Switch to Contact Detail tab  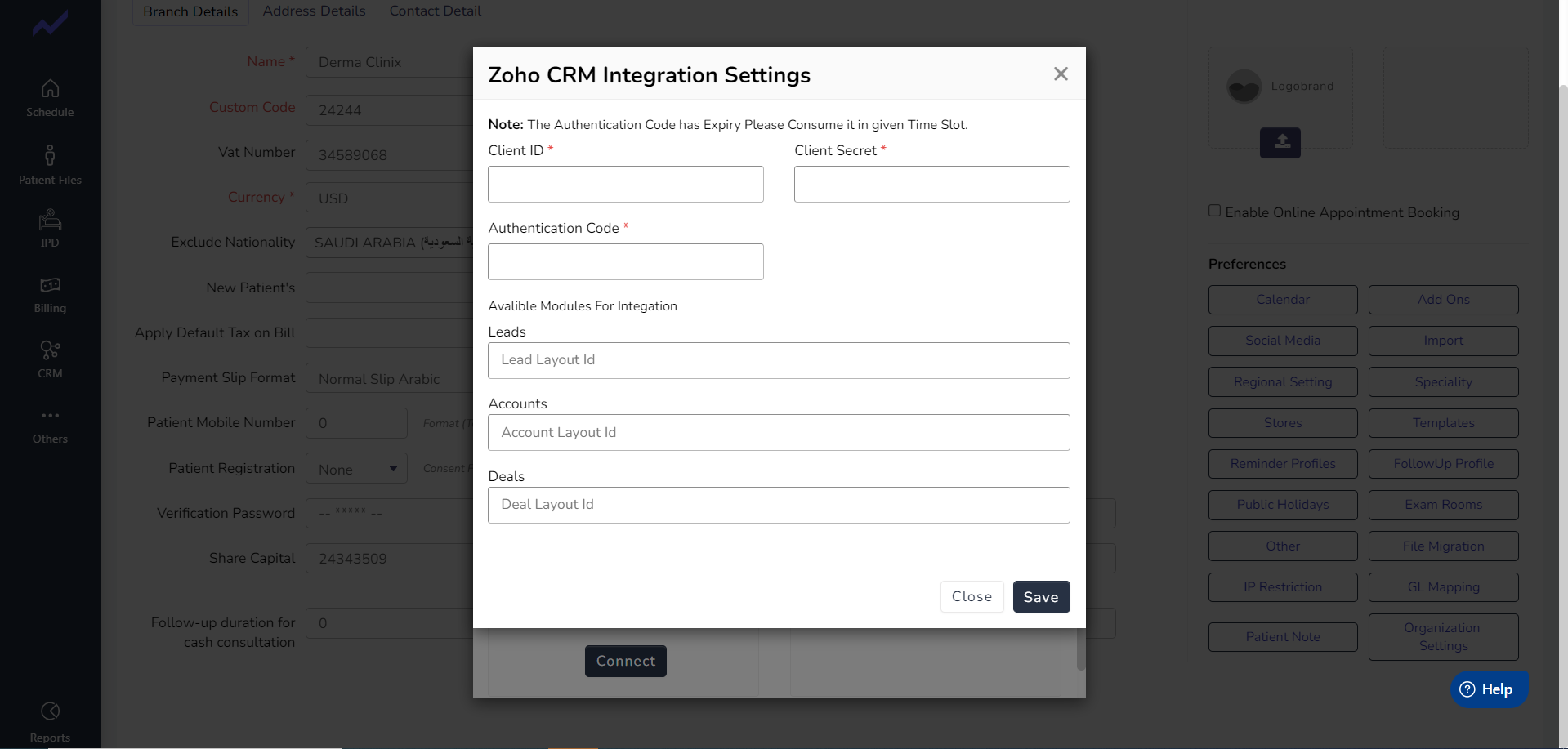tap(435, 11)
